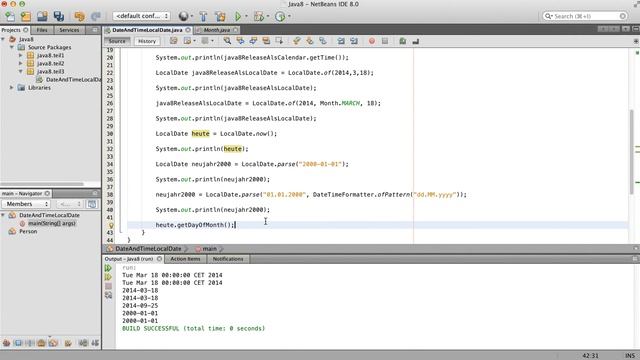Open the default config dropdown
The image size is (640, 360).
coord(141,16)
